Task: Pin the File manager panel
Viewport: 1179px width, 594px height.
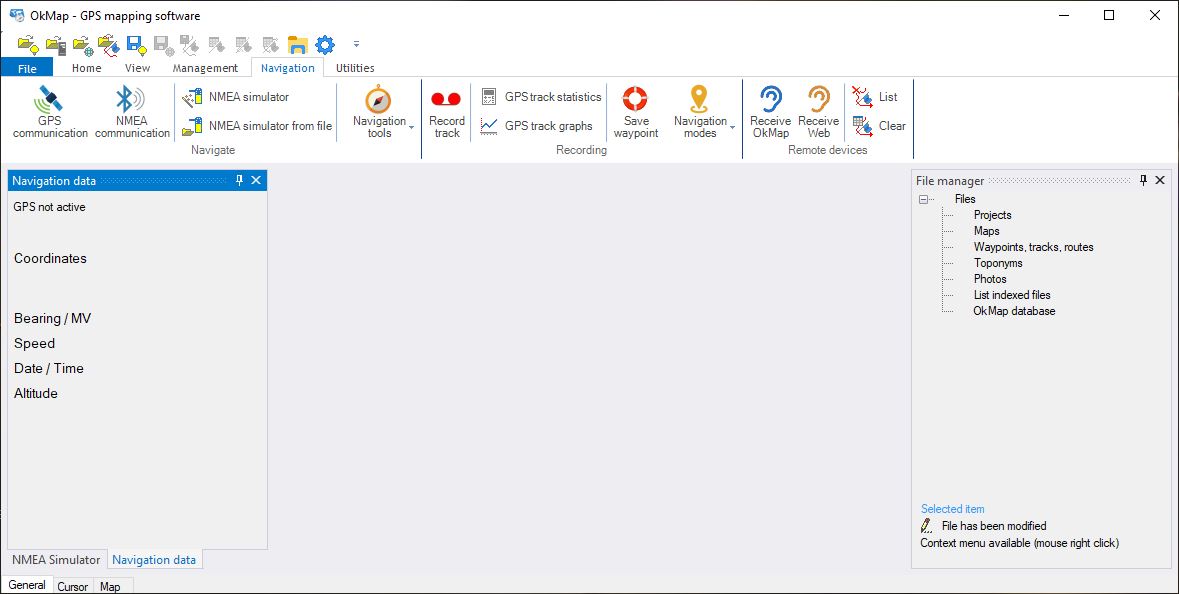Action: (1144, 180)
